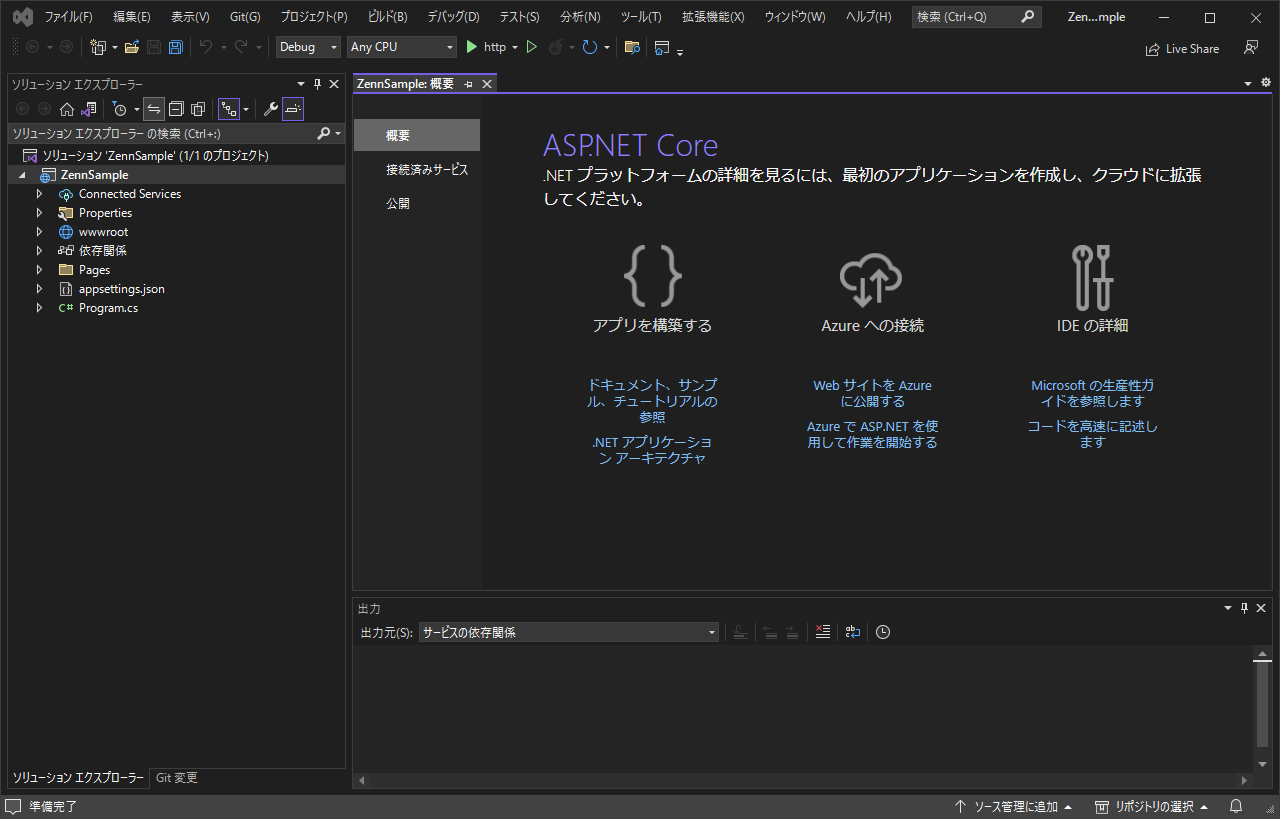Open the Debug configuration dropdown

(x=308, y=47)
